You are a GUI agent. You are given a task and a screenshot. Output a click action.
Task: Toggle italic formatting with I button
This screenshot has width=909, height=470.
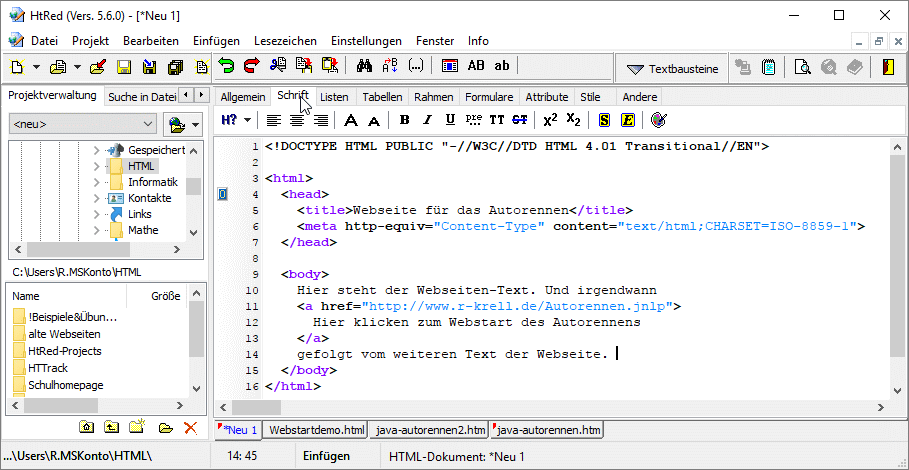pos(427,120)
